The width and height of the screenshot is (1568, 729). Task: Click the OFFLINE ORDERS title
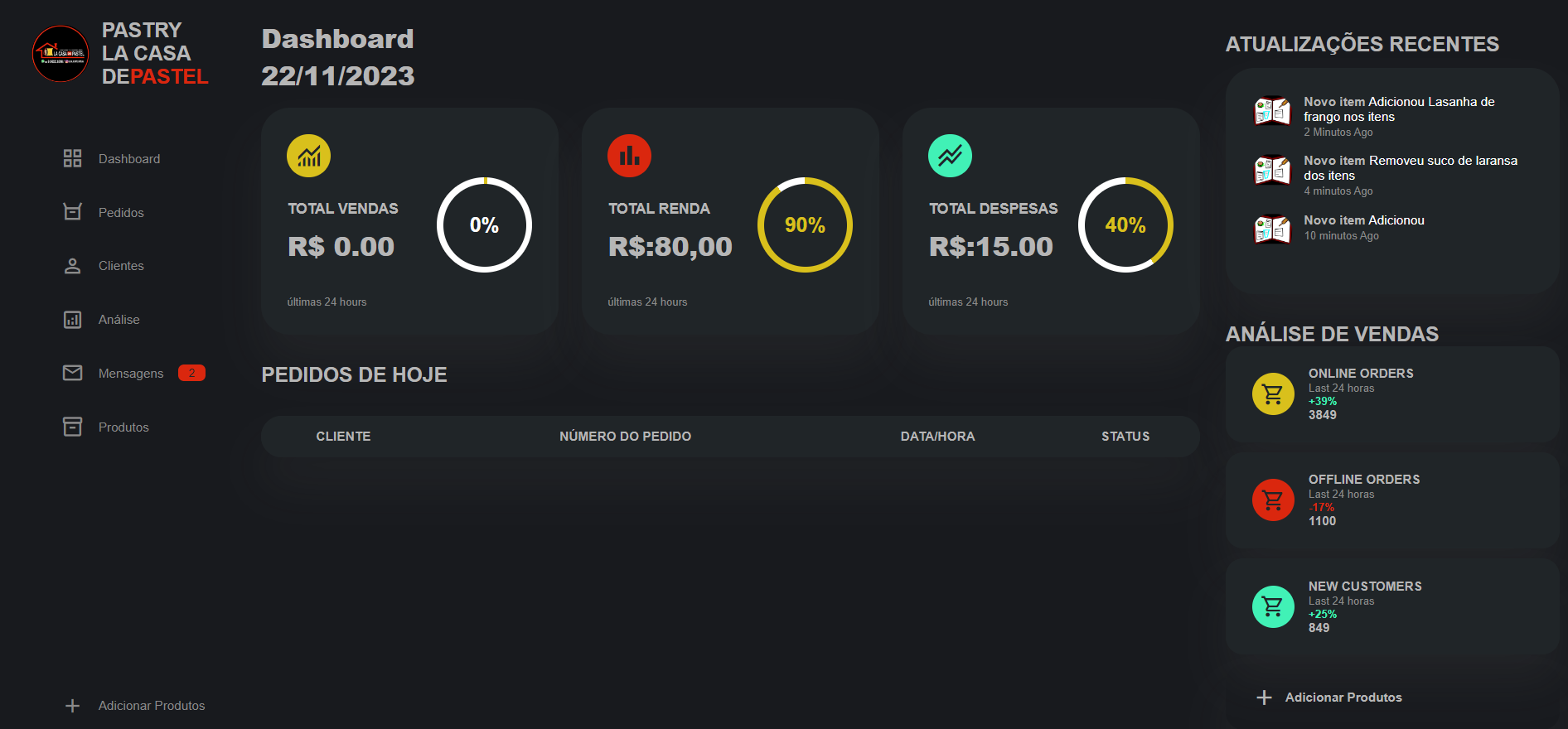[x=1364, y=480]
